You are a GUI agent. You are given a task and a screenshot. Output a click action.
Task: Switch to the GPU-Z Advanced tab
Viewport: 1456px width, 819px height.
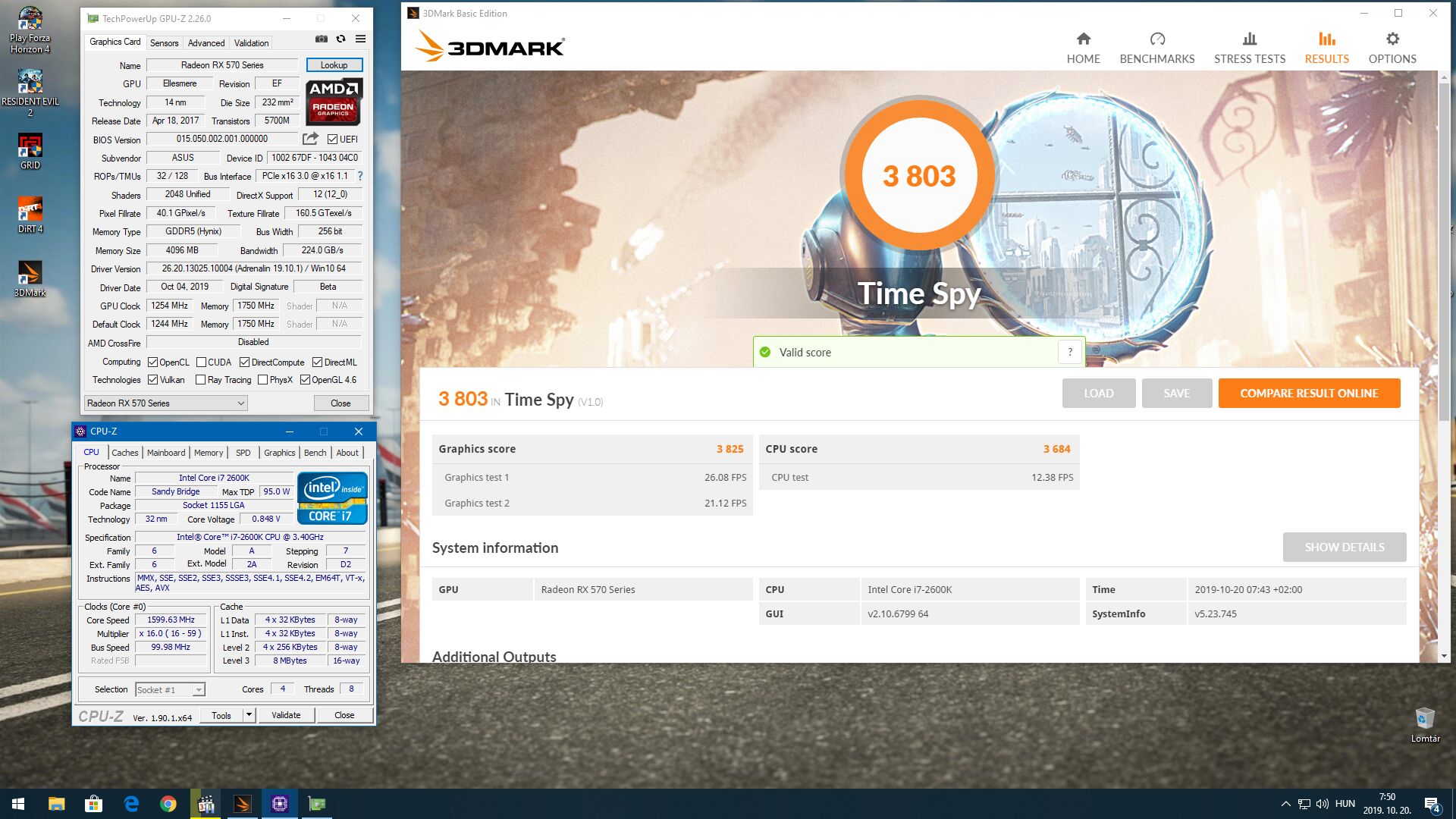click(x=206, y=42)
